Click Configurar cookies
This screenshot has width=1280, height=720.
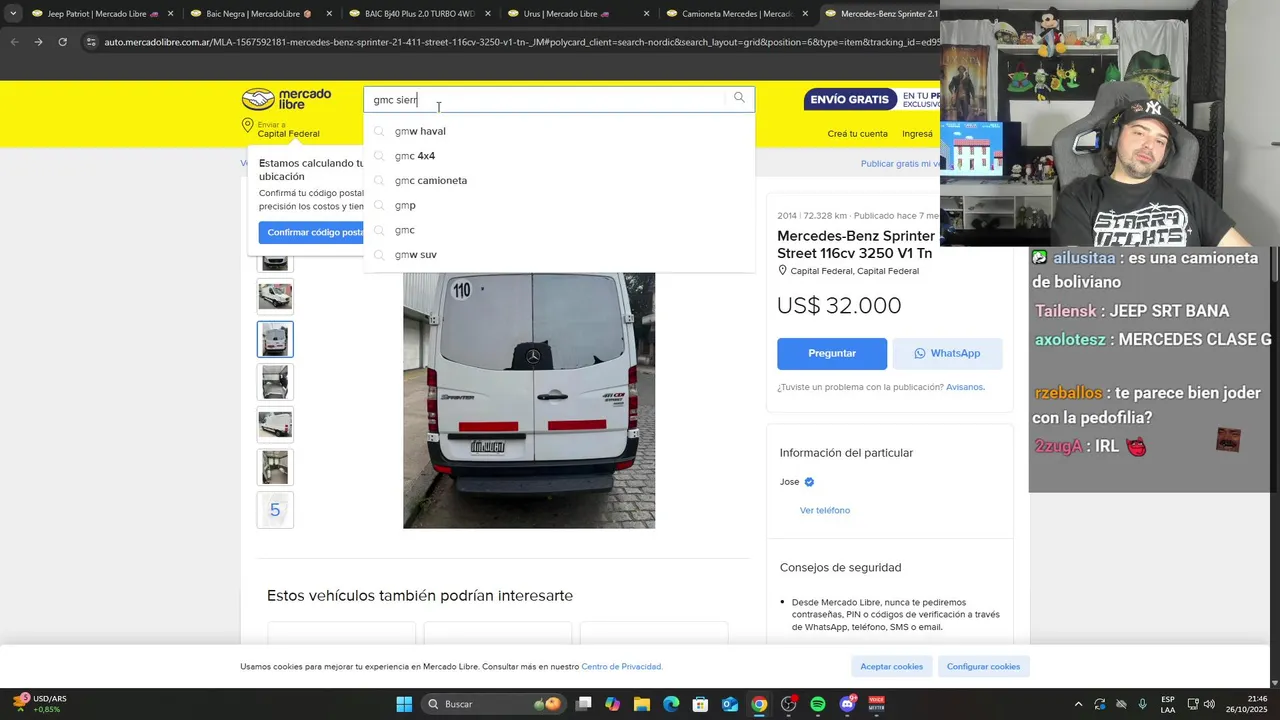click(x=983, y=666)
